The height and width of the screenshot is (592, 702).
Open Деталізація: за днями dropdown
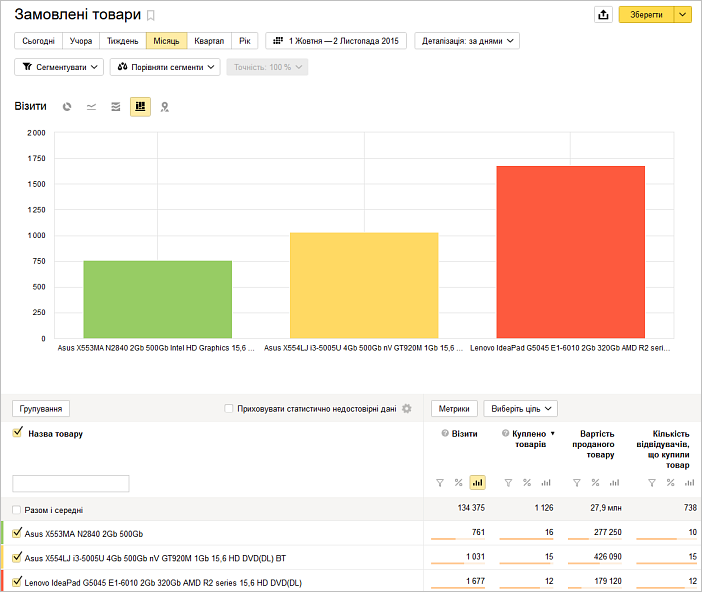(467, 41)
